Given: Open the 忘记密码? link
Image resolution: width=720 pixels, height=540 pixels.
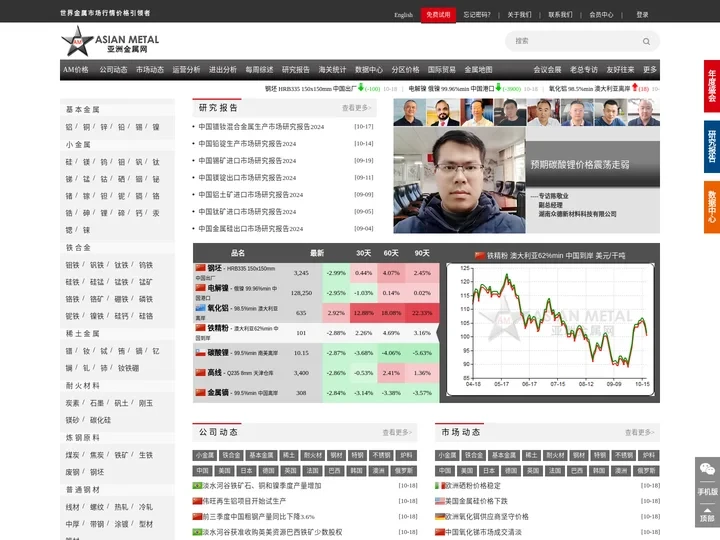Looking at the screenshot, I should [x=477, y=15].
